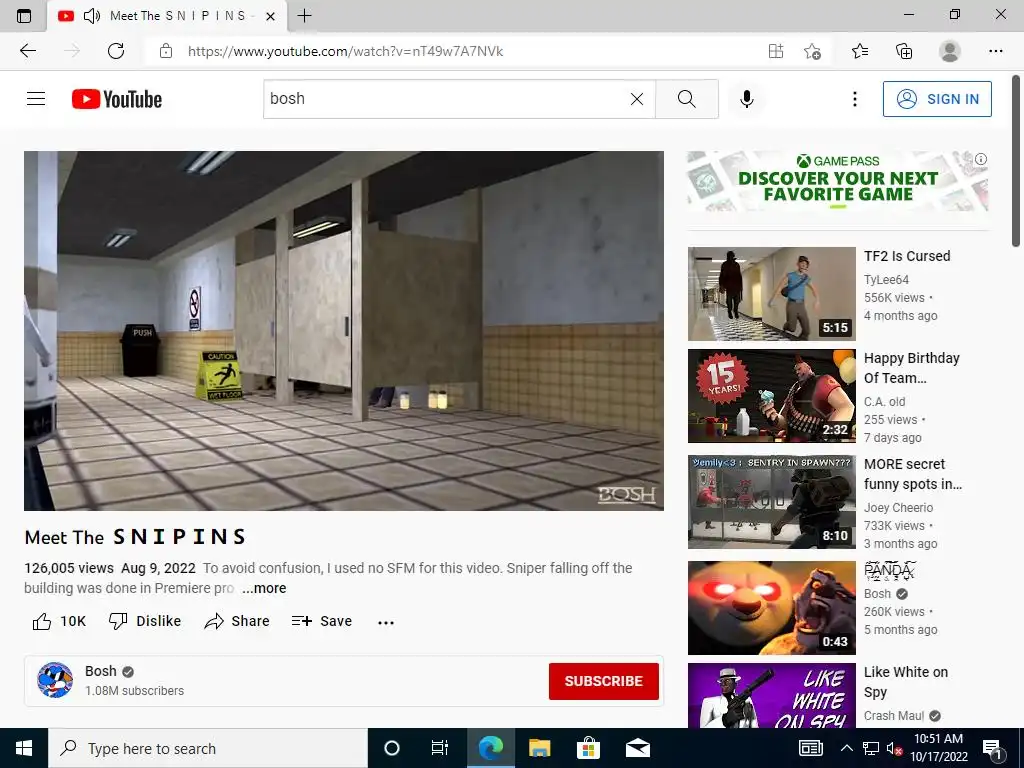Screen dimensions: 1024x768
Task: Open Bosh channel name link
Action: tap(101, 671)
